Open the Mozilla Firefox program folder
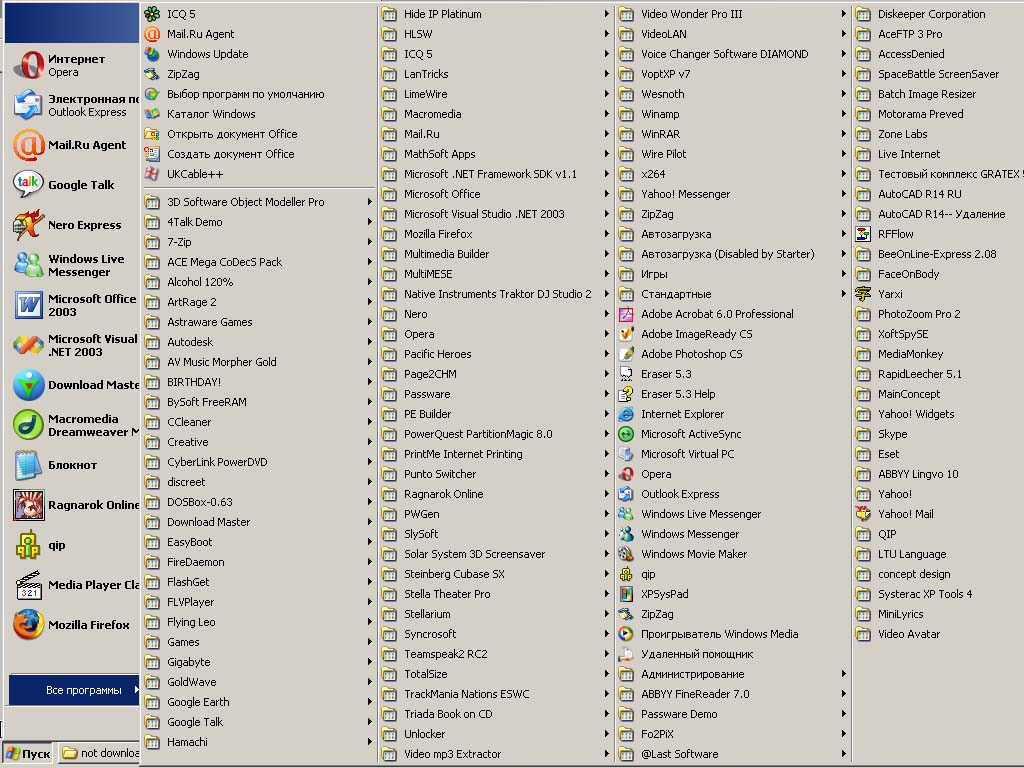This screenshot has height=768, width=1024. click(x=496, y=234)
